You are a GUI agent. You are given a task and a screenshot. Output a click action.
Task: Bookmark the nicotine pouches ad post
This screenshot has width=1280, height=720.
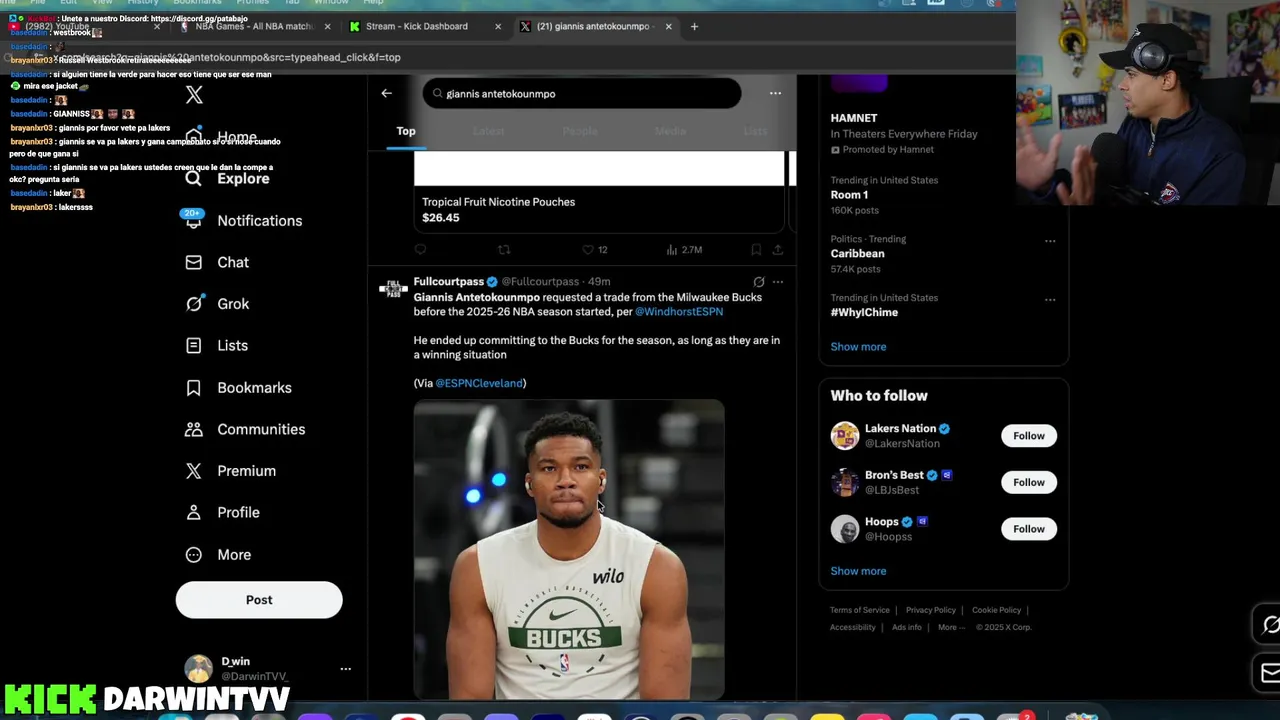756,250
